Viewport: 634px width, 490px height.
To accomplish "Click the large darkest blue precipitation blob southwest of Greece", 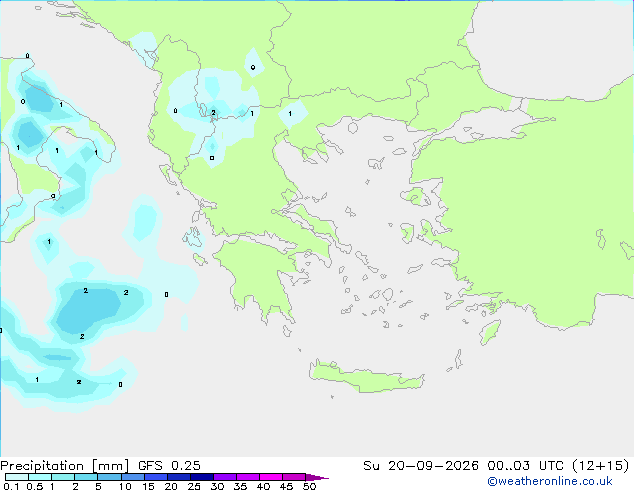I will pyautogui.click(x=88, y=309).
